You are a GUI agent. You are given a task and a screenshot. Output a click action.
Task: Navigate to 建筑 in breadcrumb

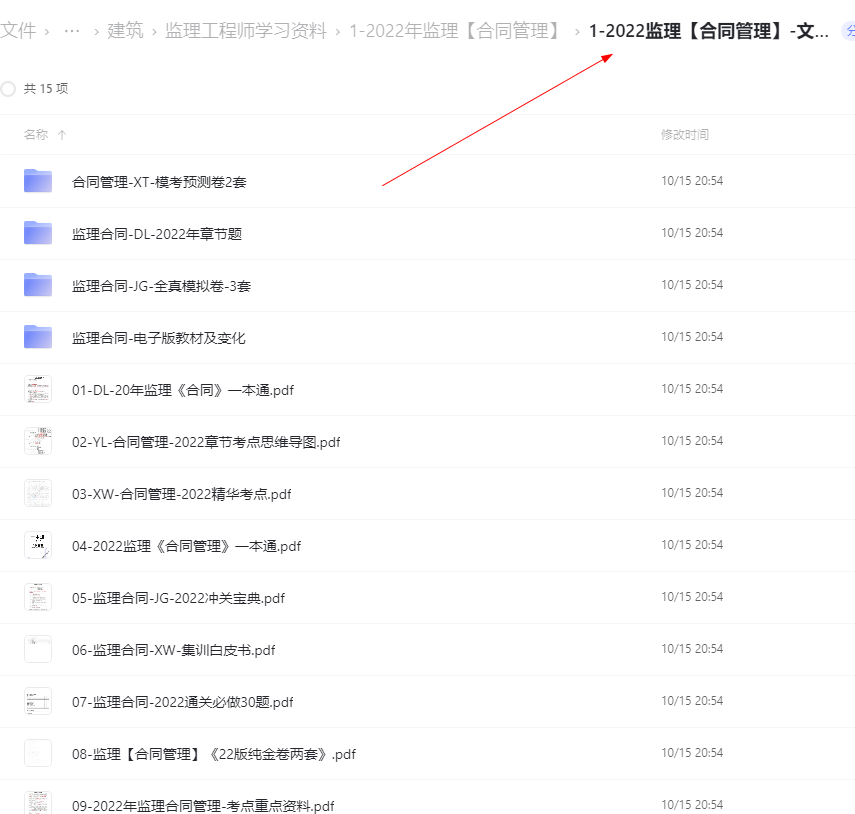(125, 31)
